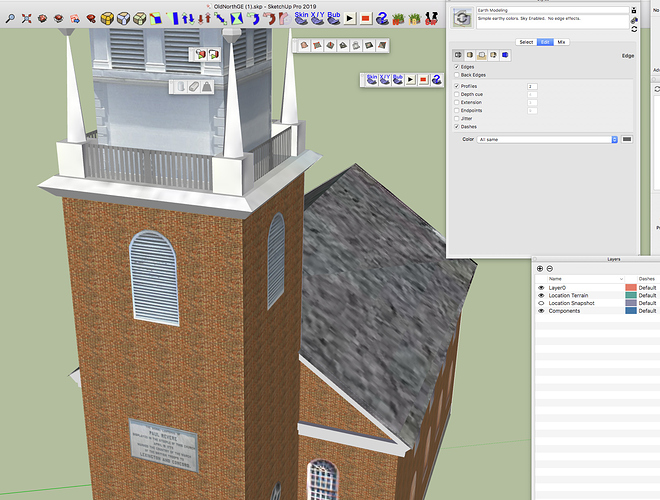Image resolution: width=660 pixels, height=500 pixels.
Task: Click X/Y tool in main top toolbar
Action: 317,18
